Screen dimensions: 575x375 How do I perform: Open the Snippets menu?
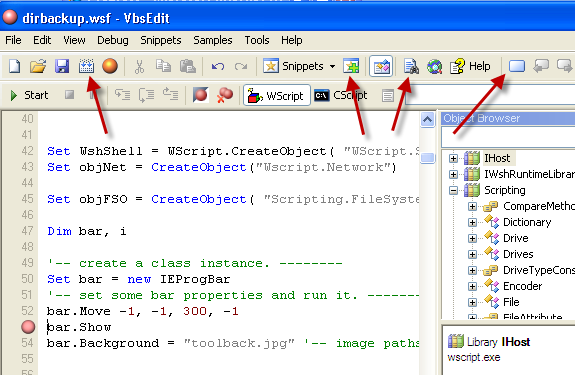click(x=161, y=40)
